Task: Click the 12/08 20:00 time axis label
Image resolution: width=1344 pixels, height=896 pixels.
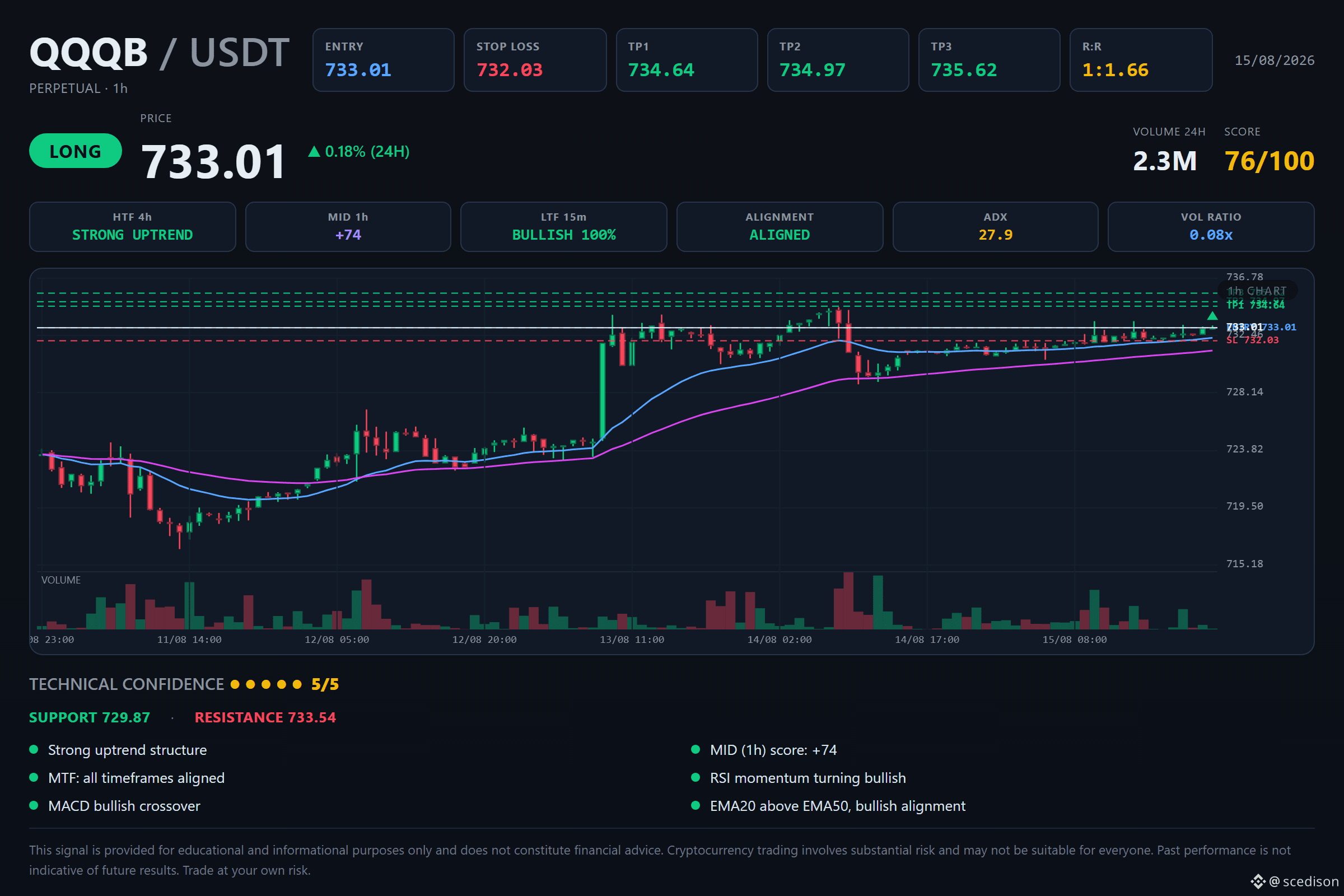Action: point(484,640)
